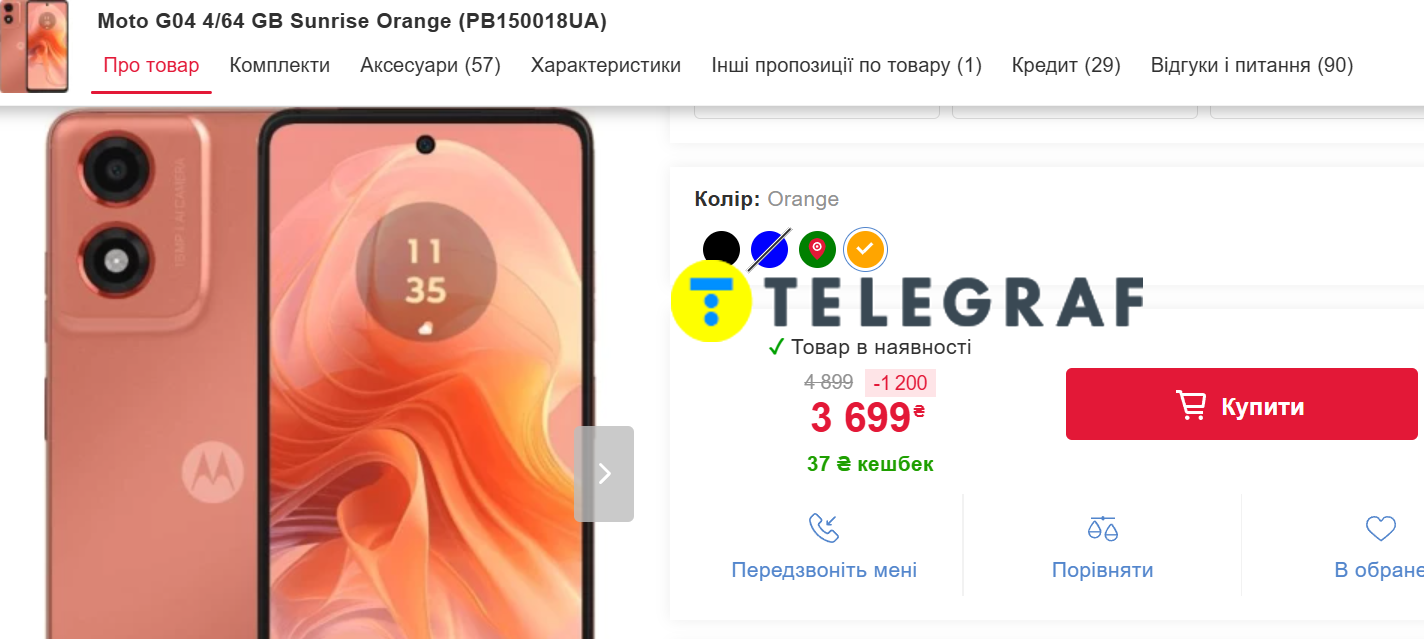Screen dimensions: 1424x639
Task: Select the unavailable blue color option
Action: [x=769, y=249]
